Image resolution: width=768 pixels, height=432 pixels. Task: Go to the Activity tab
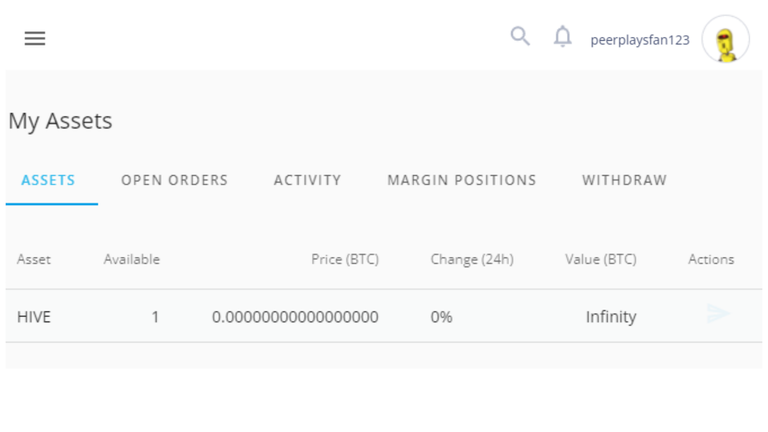pyautogui.click(x=307, y=180)
